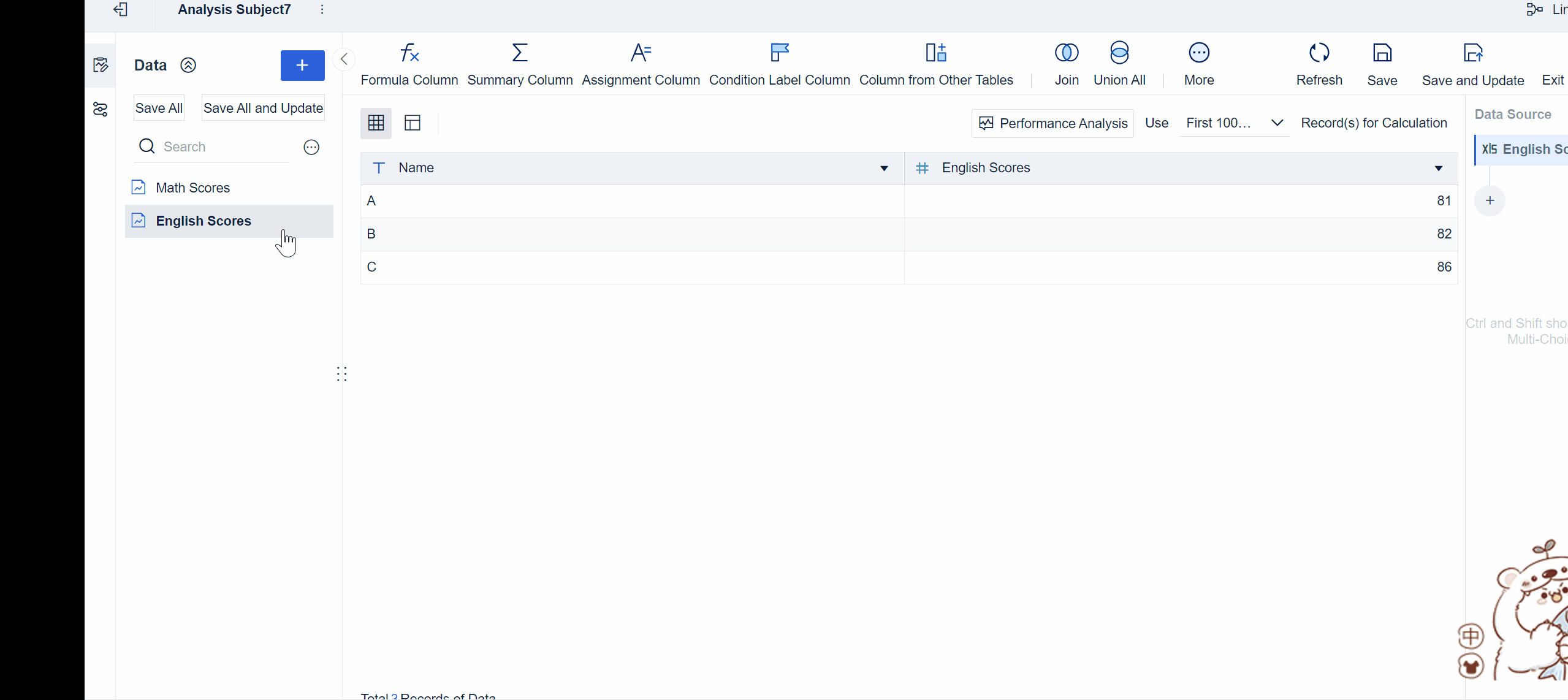Screen dimensions: 1568x700
Task: Open the First 100 records dropdown
Action: click(x=1234, y=123)
